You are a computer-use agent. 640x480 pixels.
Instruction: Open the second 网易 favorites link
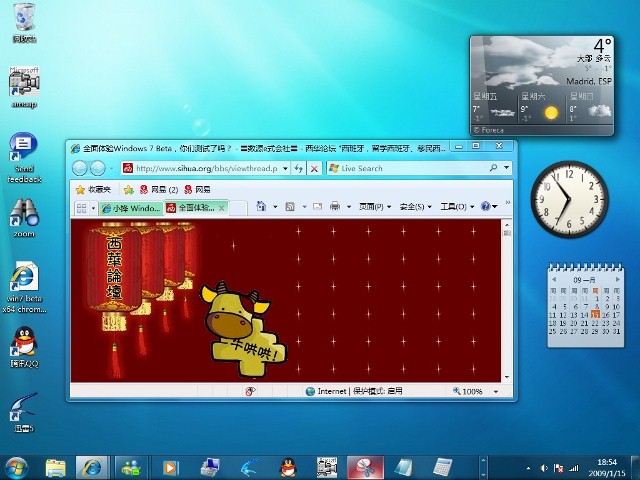[198, 190]
